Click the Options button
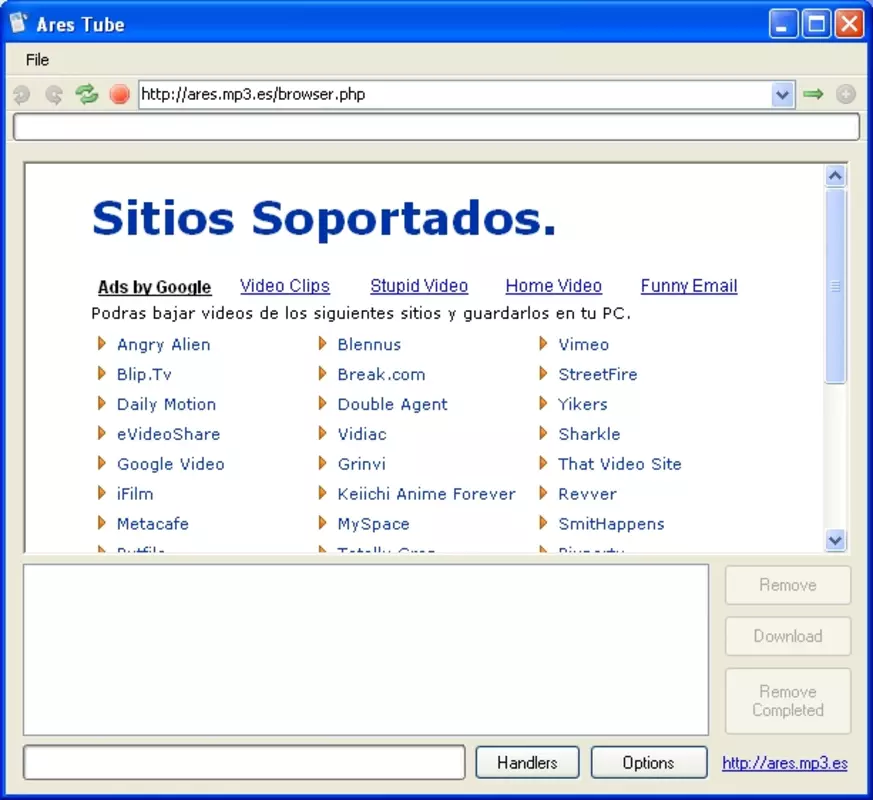This screenshot has height=800, width=873. point(649,762)
